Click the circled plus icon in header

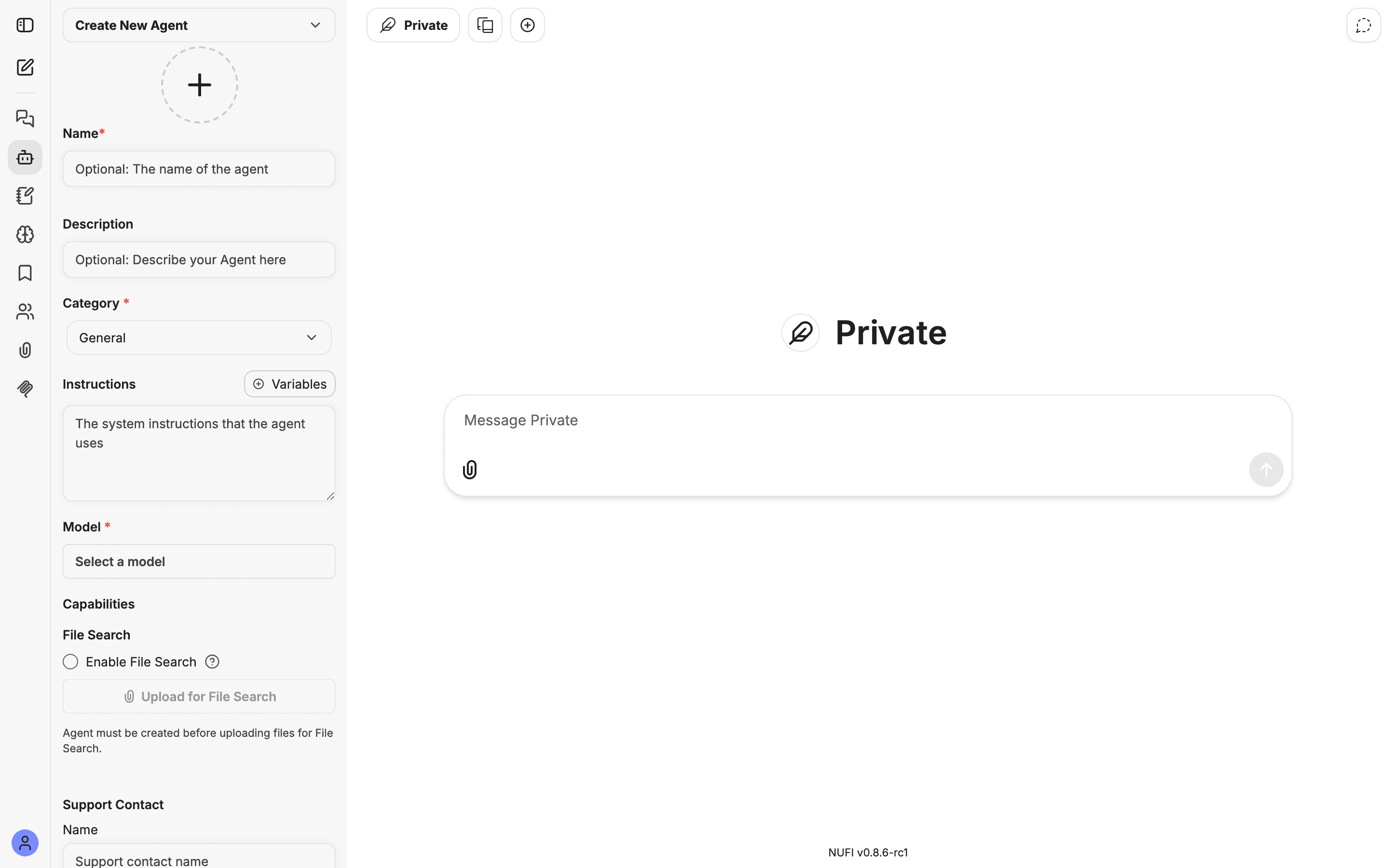point(528,25)
